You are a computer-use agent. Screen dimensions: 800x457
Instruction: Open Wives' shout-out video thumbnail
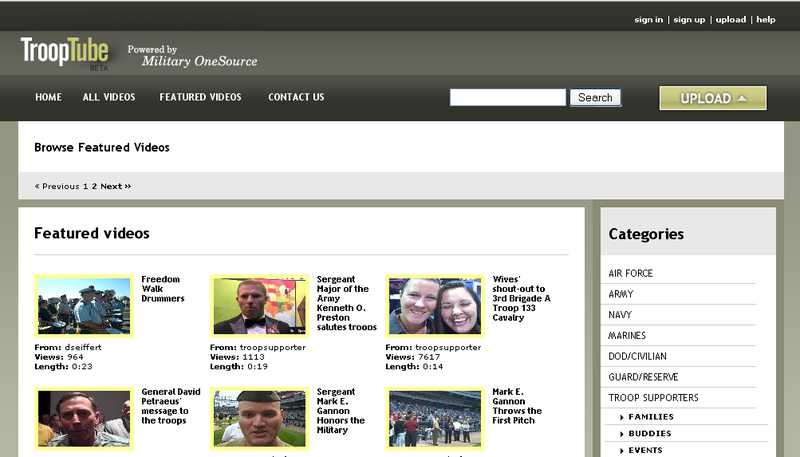coord(435,306)
